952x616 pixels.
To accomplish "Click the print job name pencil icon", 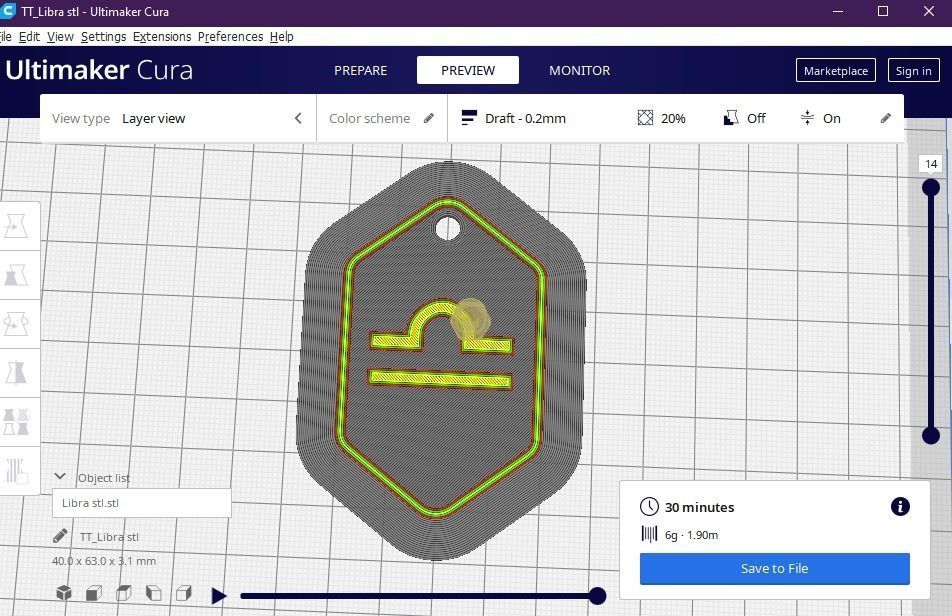I will tap(60, 536).
